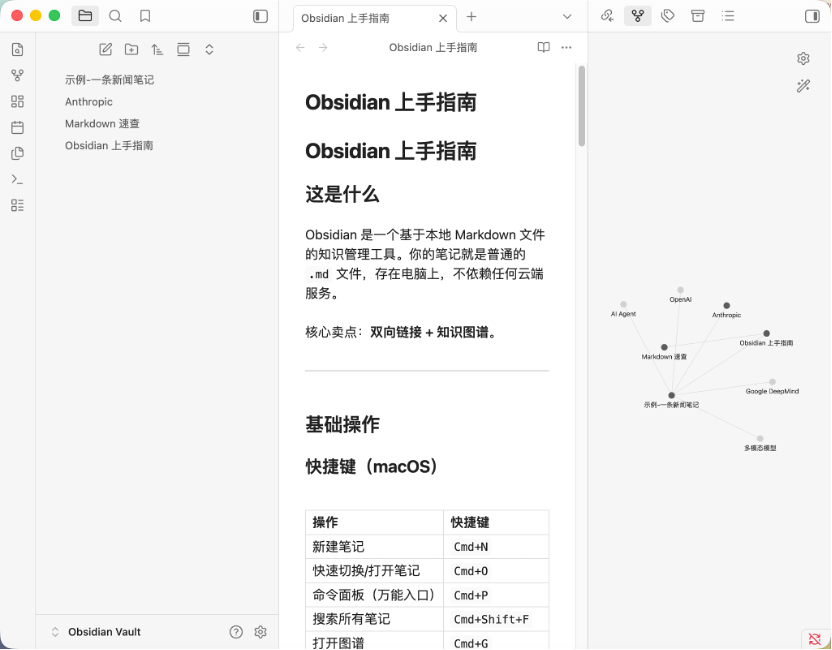Image resolution: width=832 pixels, height=650 pixels.
Task: Click the 多模态模型 graph node
Action: (x=760, y=439)
